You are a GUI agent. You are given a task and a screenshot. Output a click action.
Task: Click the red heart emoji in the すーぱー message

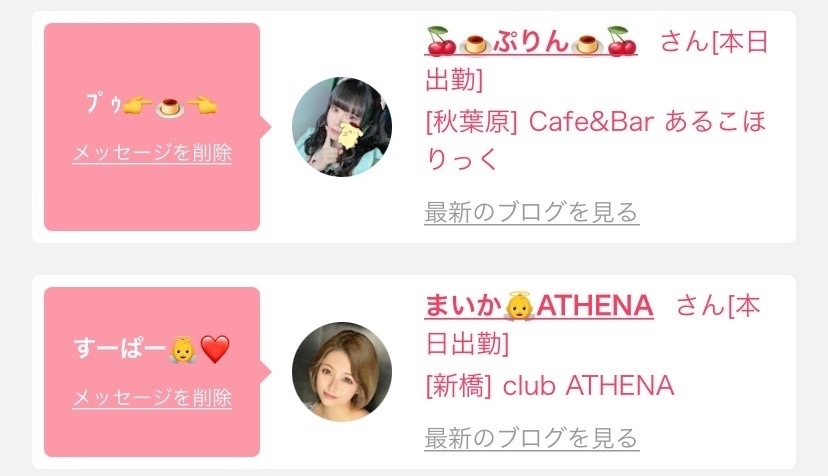tap(215, 349)
